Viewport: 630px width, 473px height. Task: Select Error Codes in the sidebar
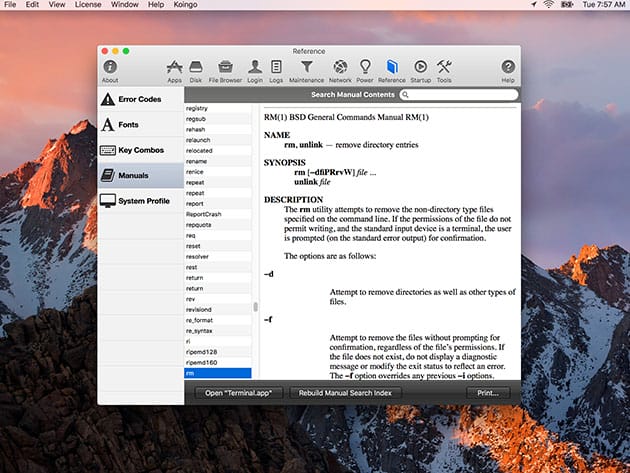tap(140, 99)
